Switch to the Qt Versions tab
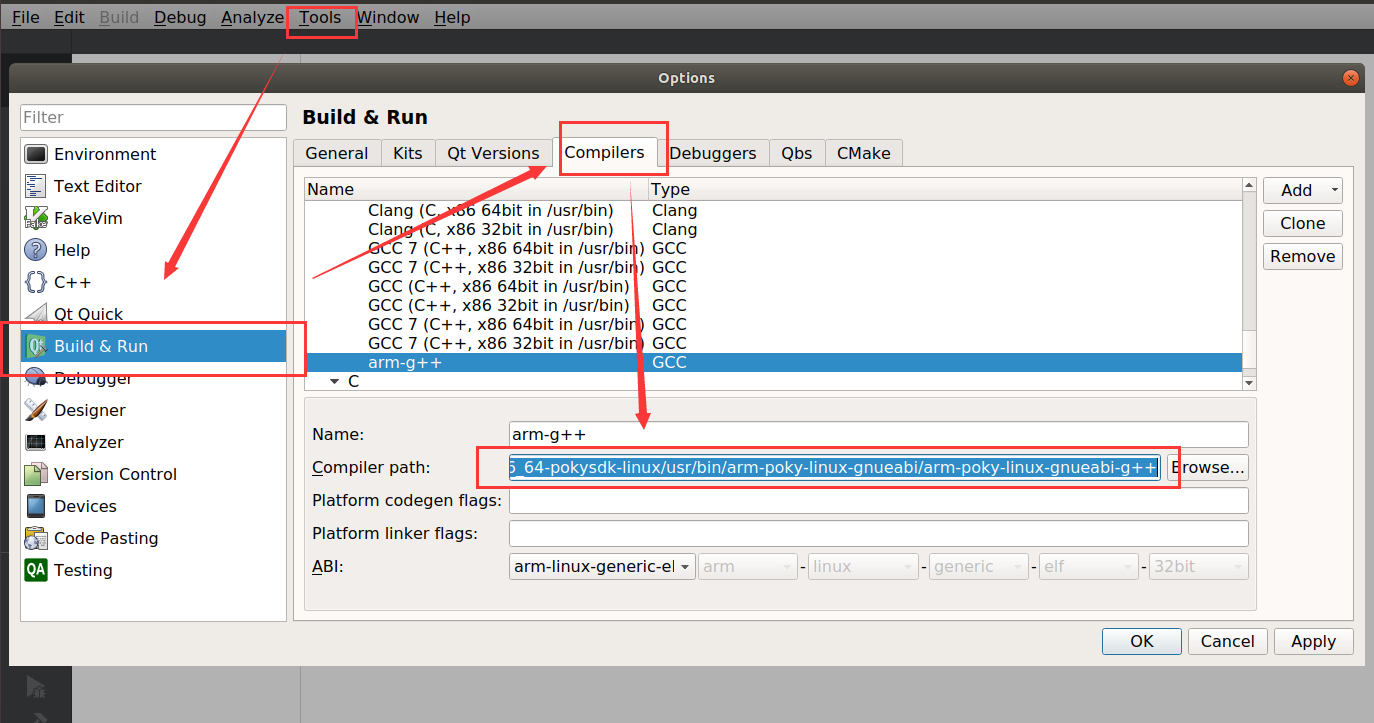Viewport: 1374px width, 723px height. click(x=493, y=153)
